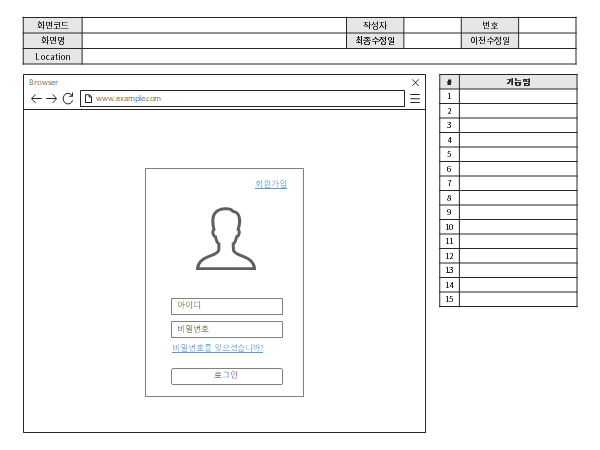Viewport: 600px width, 450px height.
Task: Select the Location header cell
Action: click(53, 57)
